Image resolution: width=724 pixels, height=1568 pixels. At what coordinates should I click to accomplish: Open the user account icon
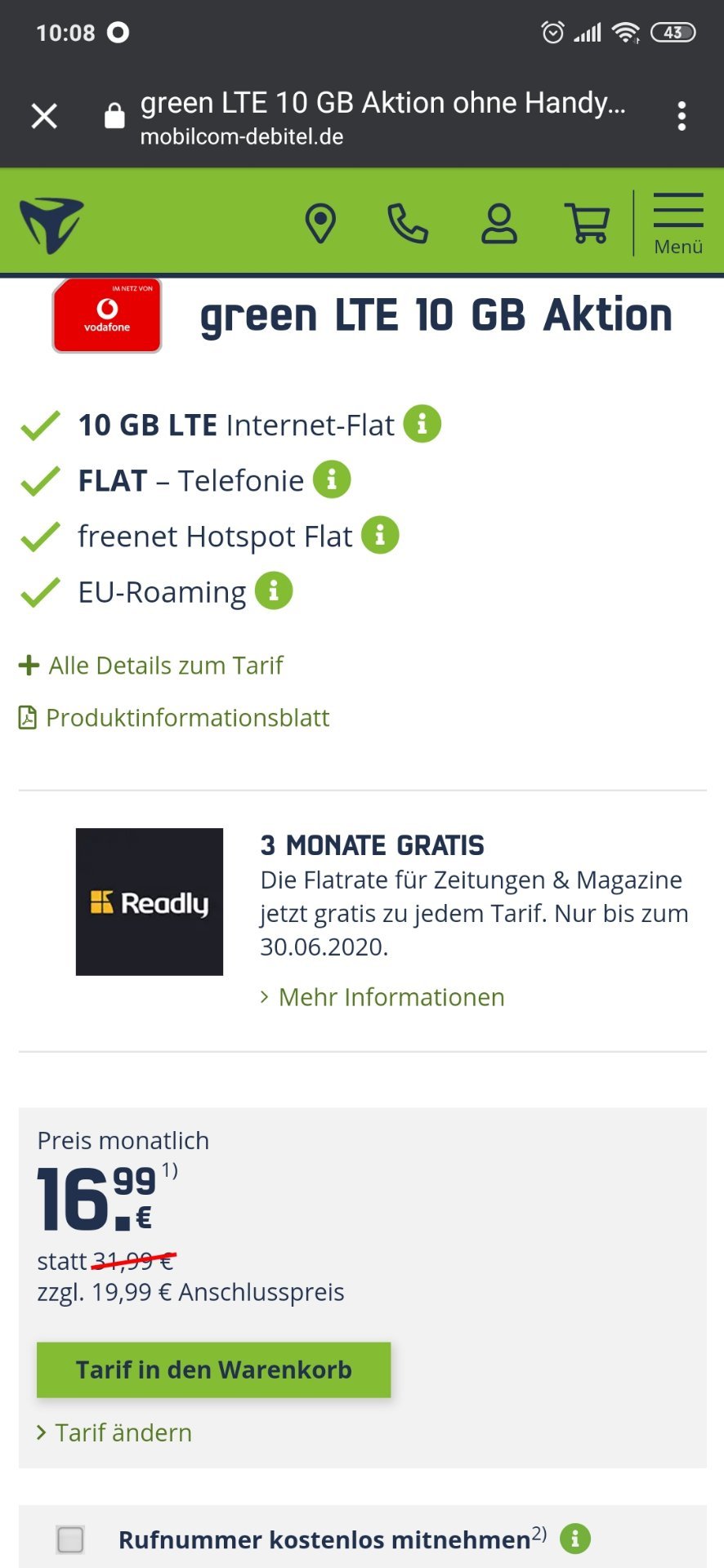pyautogui.click(x=498, y=224)
